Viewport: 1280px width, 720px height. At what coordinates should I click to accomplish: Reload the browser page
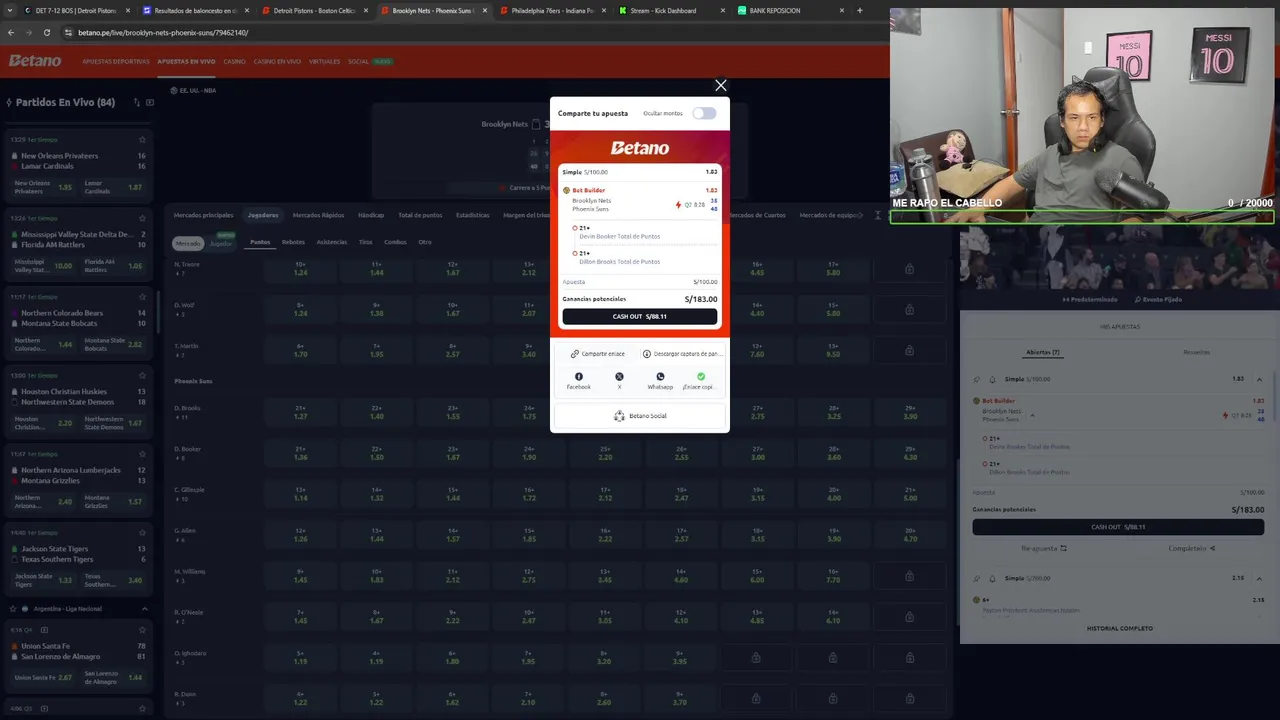pos(46,32)
